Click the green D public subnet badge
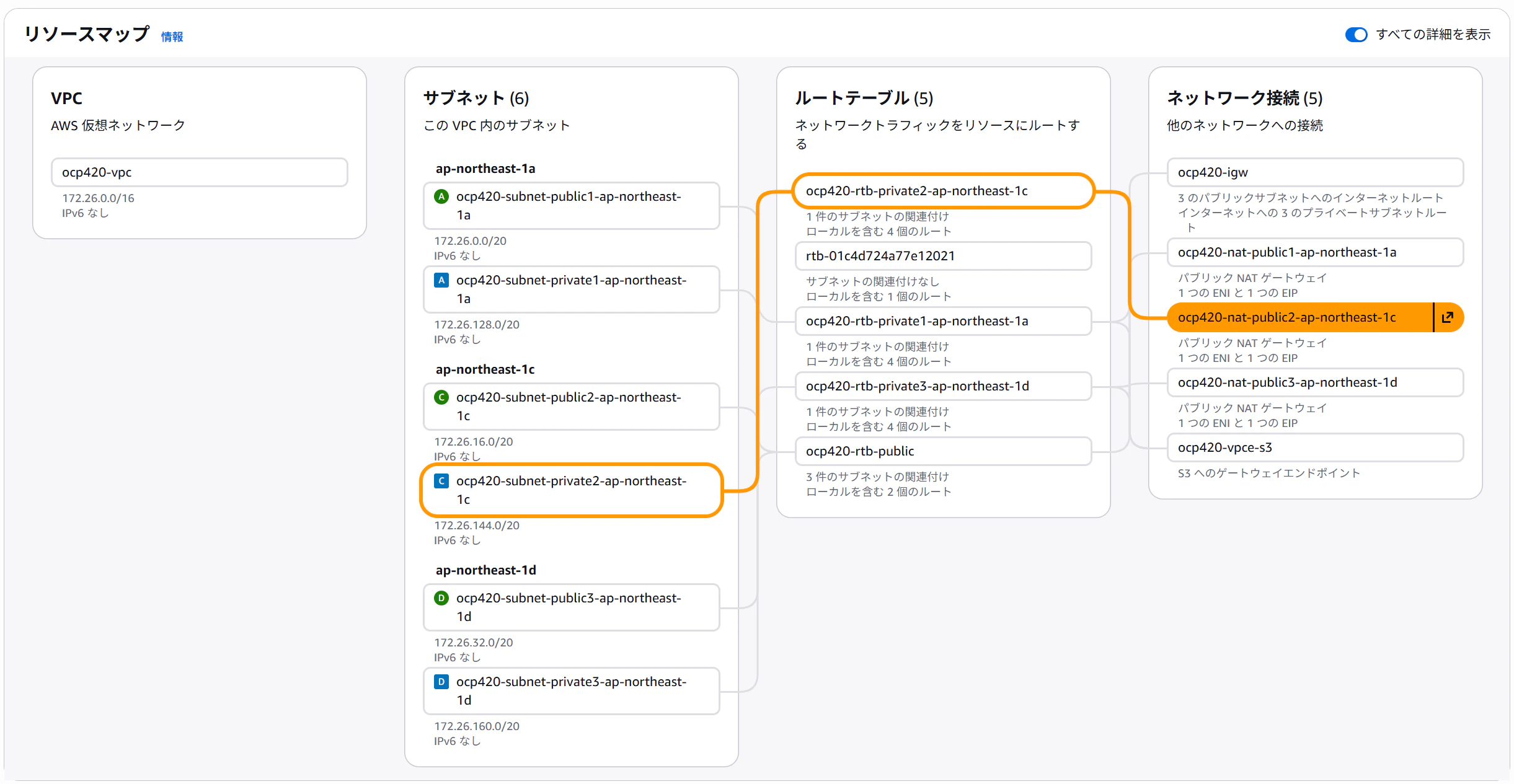Viewport: 1514px width, 784px height. tap(441, 598)
